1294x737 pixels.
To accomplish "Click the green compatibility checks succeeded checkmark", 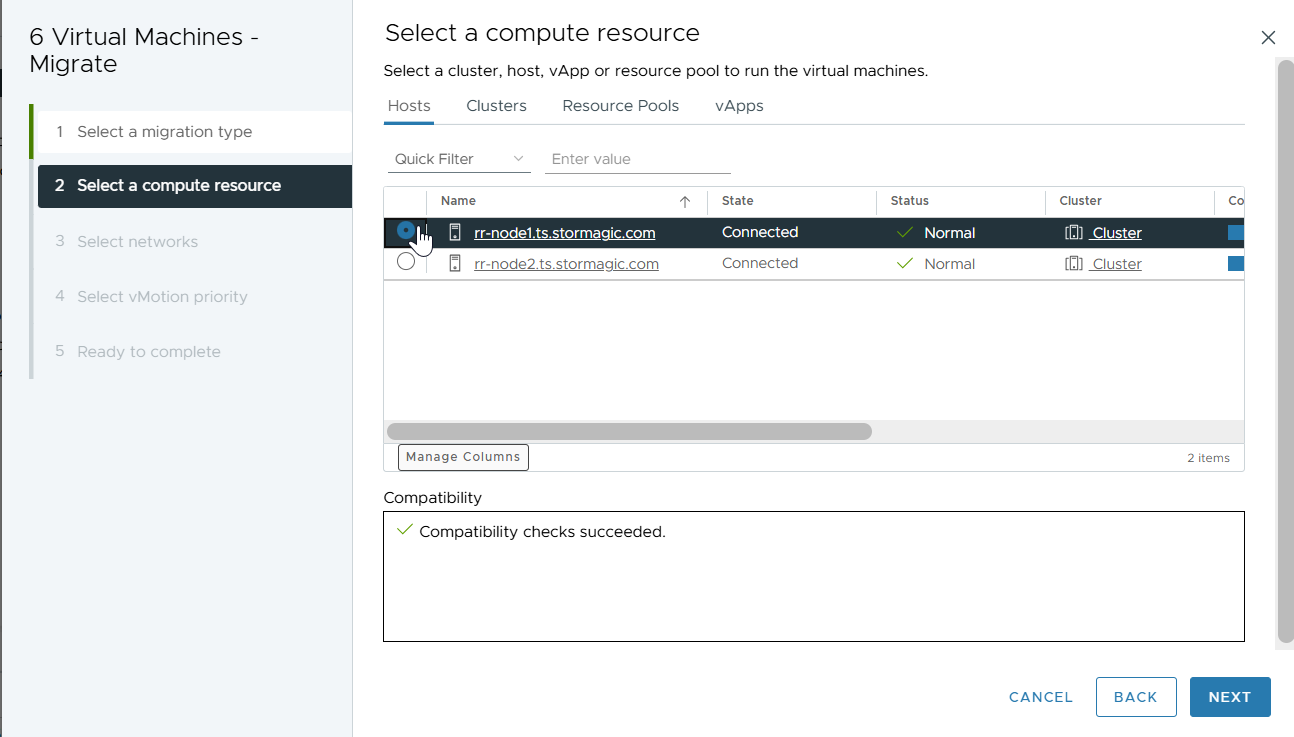I will coord(404,530).
